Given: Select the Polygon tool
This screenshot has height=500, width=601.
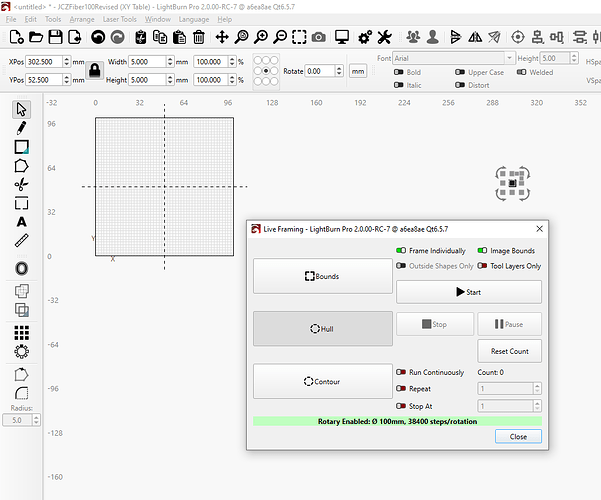Looking at the screenshot, I should click(x=21, y=166).
